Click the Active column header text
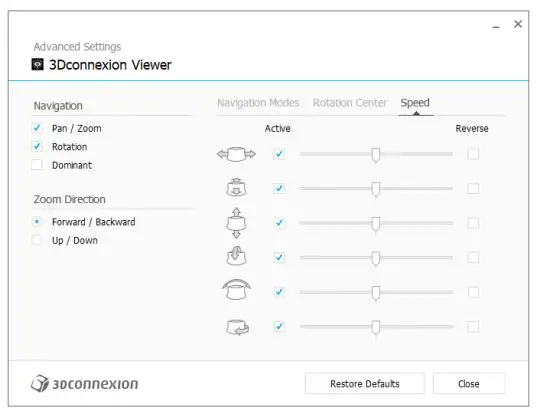540x417 pixels. coord(278,128)
